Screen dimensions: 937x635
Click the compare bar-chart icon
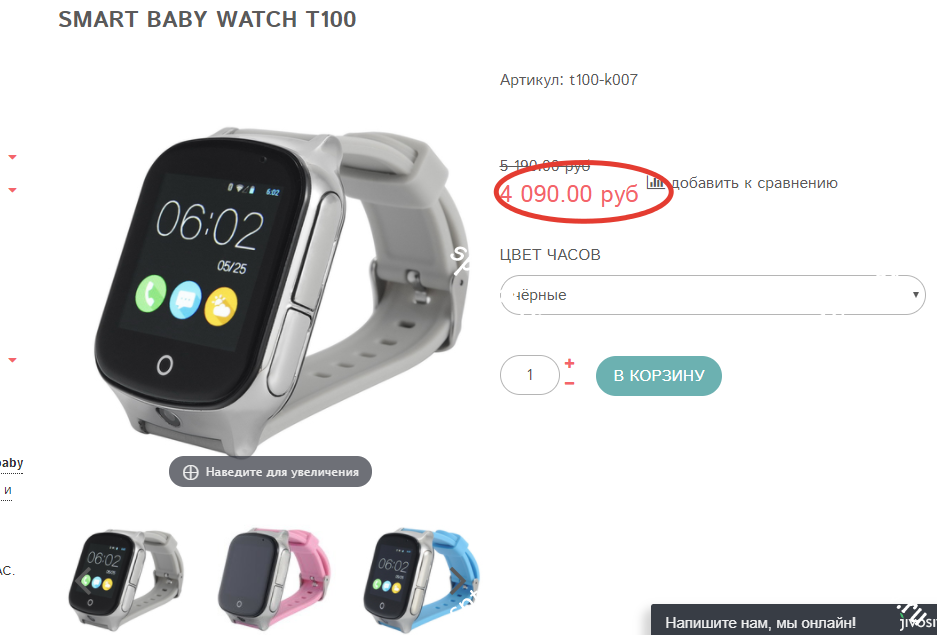tap(656, 181)
